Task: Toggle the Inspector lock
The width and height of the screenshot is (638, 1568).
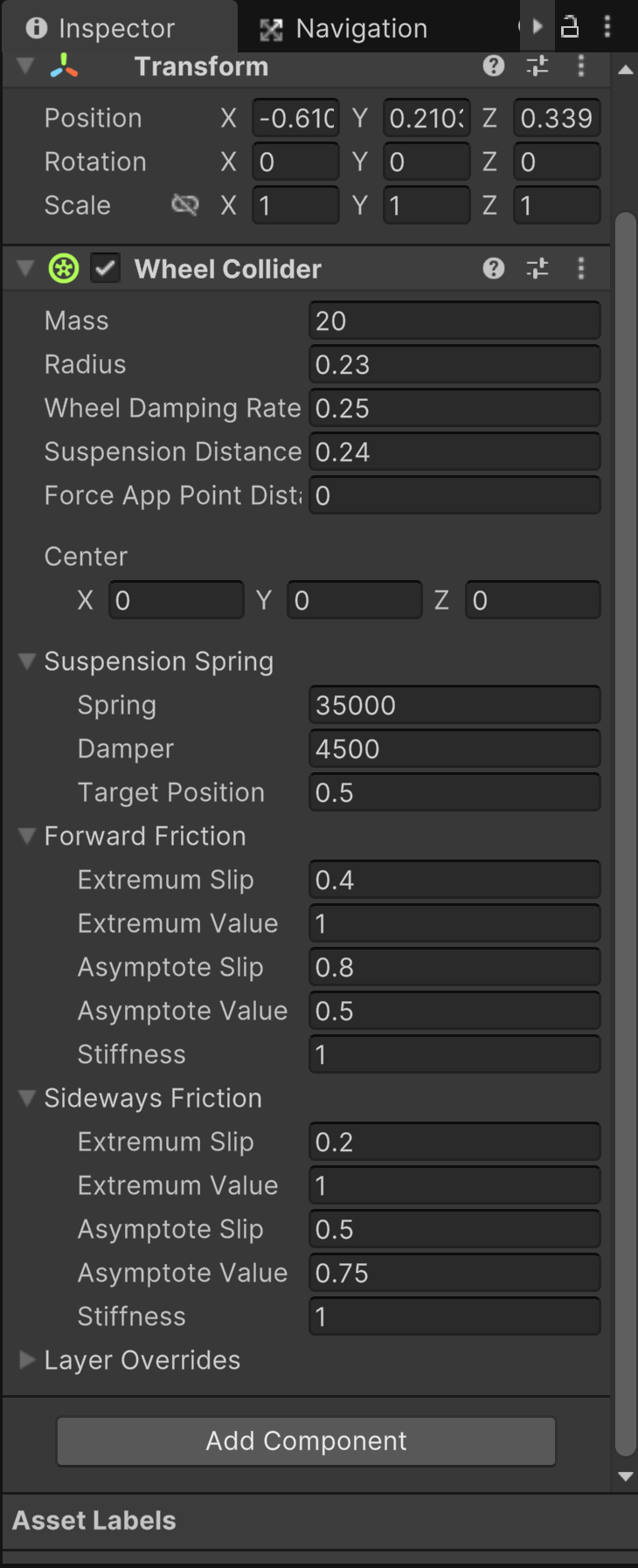Action: point(570,26)
